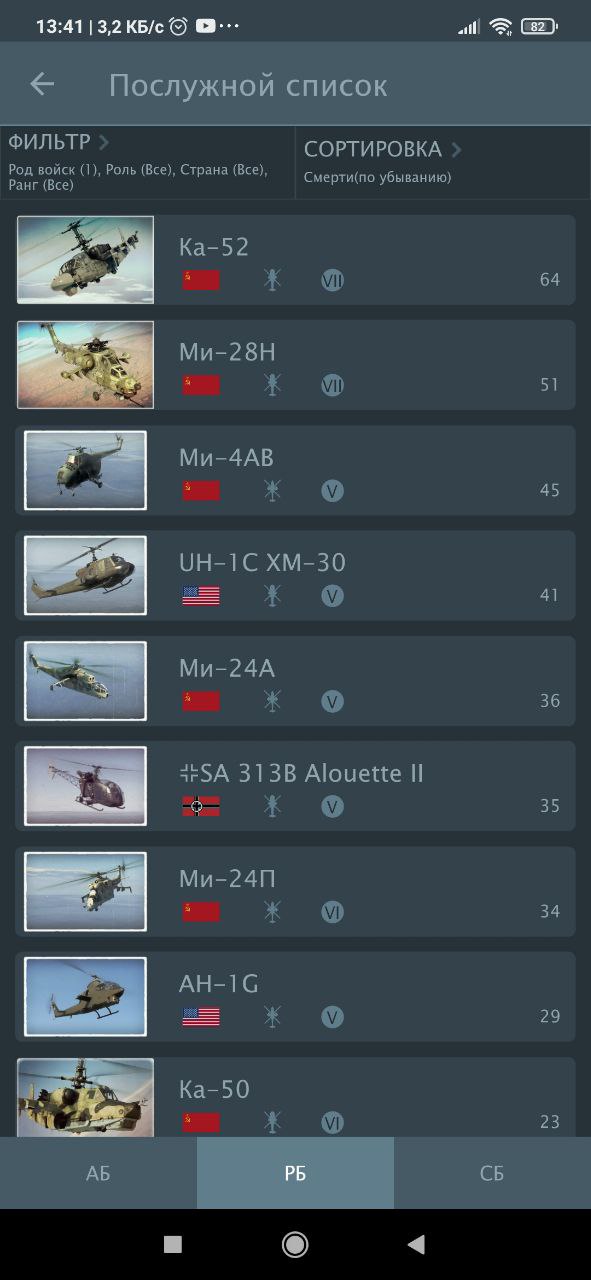Tap the rank VII badge for Ми-28Н
591x1280 pixels.
[x=332, y=385]
